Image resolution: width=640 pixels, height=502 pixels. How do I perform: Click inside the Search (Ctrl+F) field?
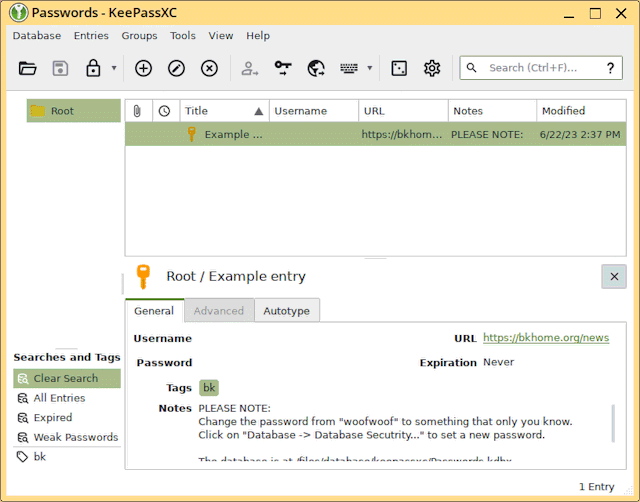click(541, 68)
